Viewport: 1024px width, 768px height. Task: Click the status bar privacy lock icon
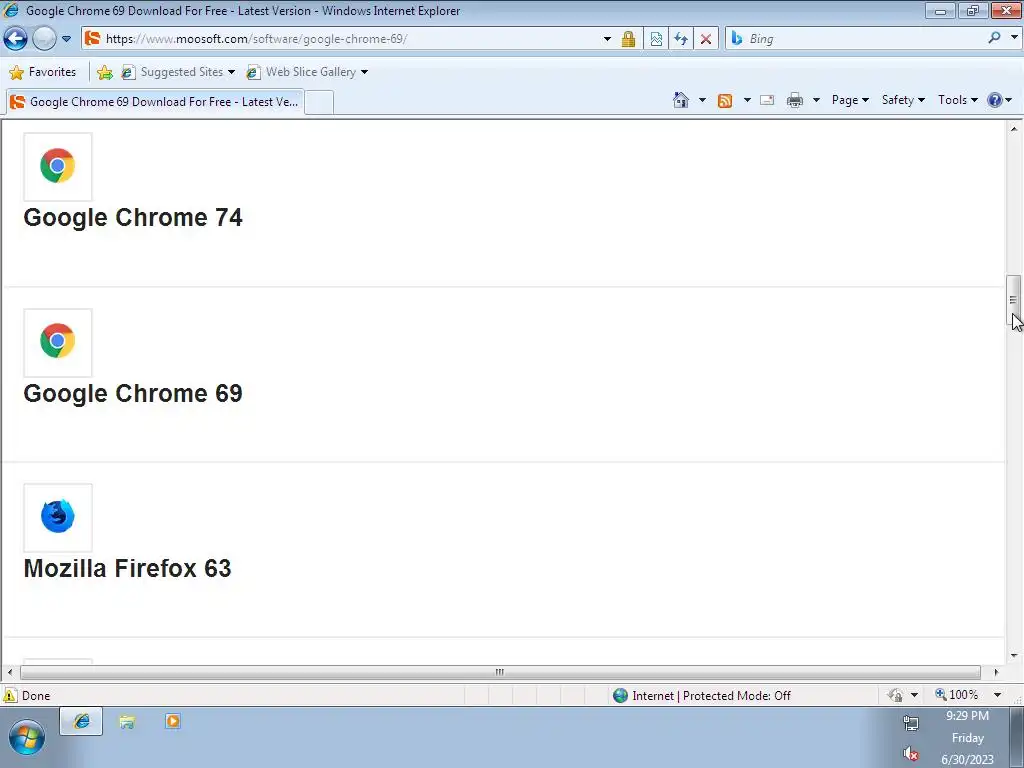click(x=895, y=695)
